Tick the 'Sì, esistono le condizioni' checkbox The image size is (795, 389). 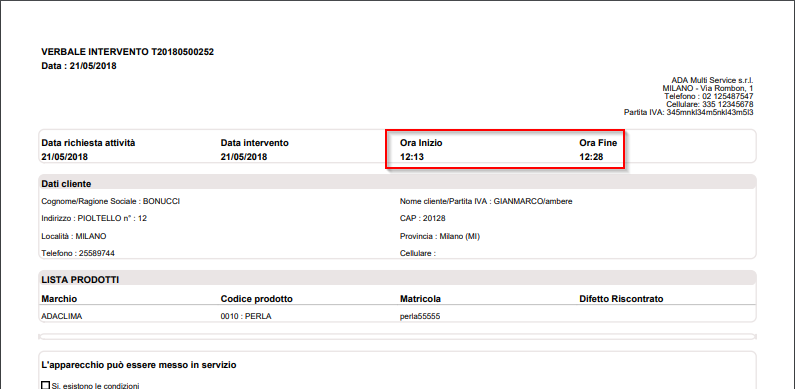coord(45,385)
